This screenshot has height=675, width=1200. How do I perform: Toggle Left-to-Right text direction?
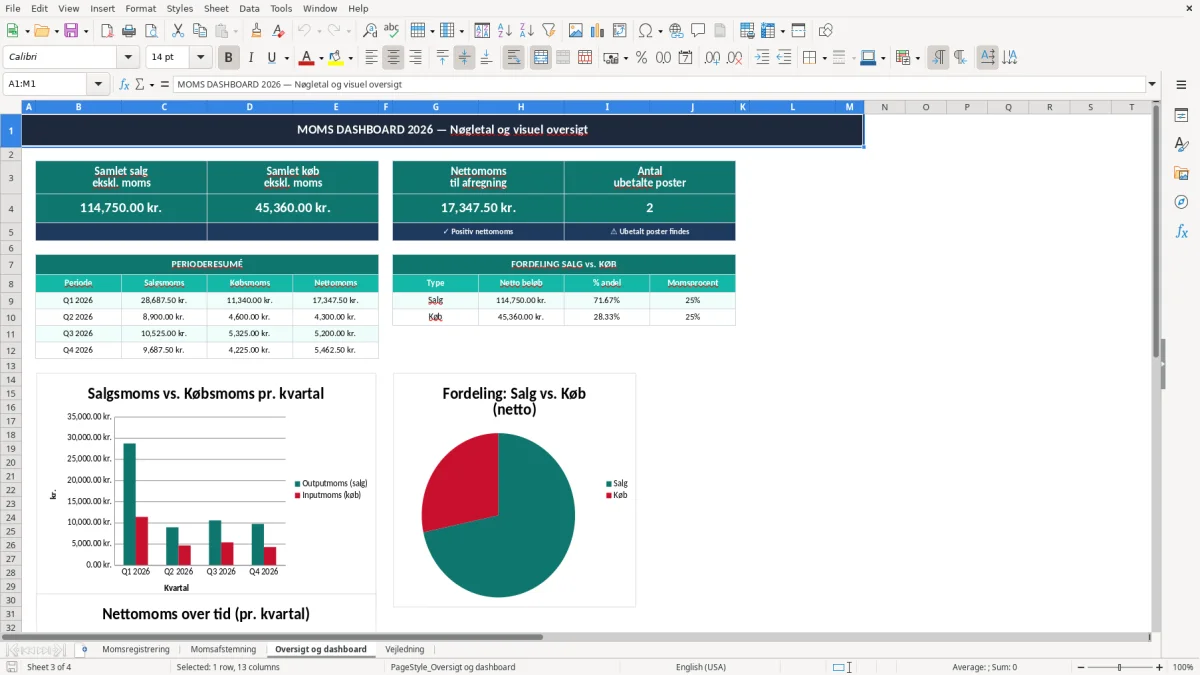pyautogui.click(x=938, y=58)
